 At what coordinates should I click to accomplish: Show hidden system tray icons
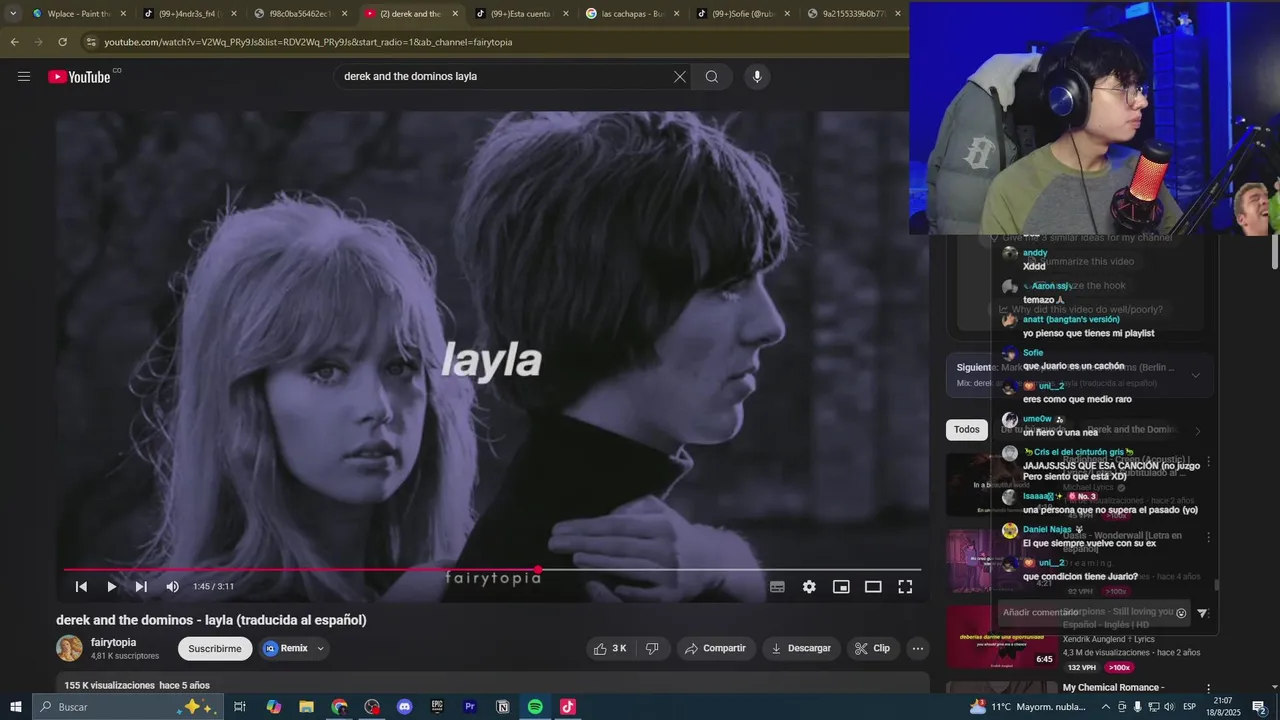1106,707
